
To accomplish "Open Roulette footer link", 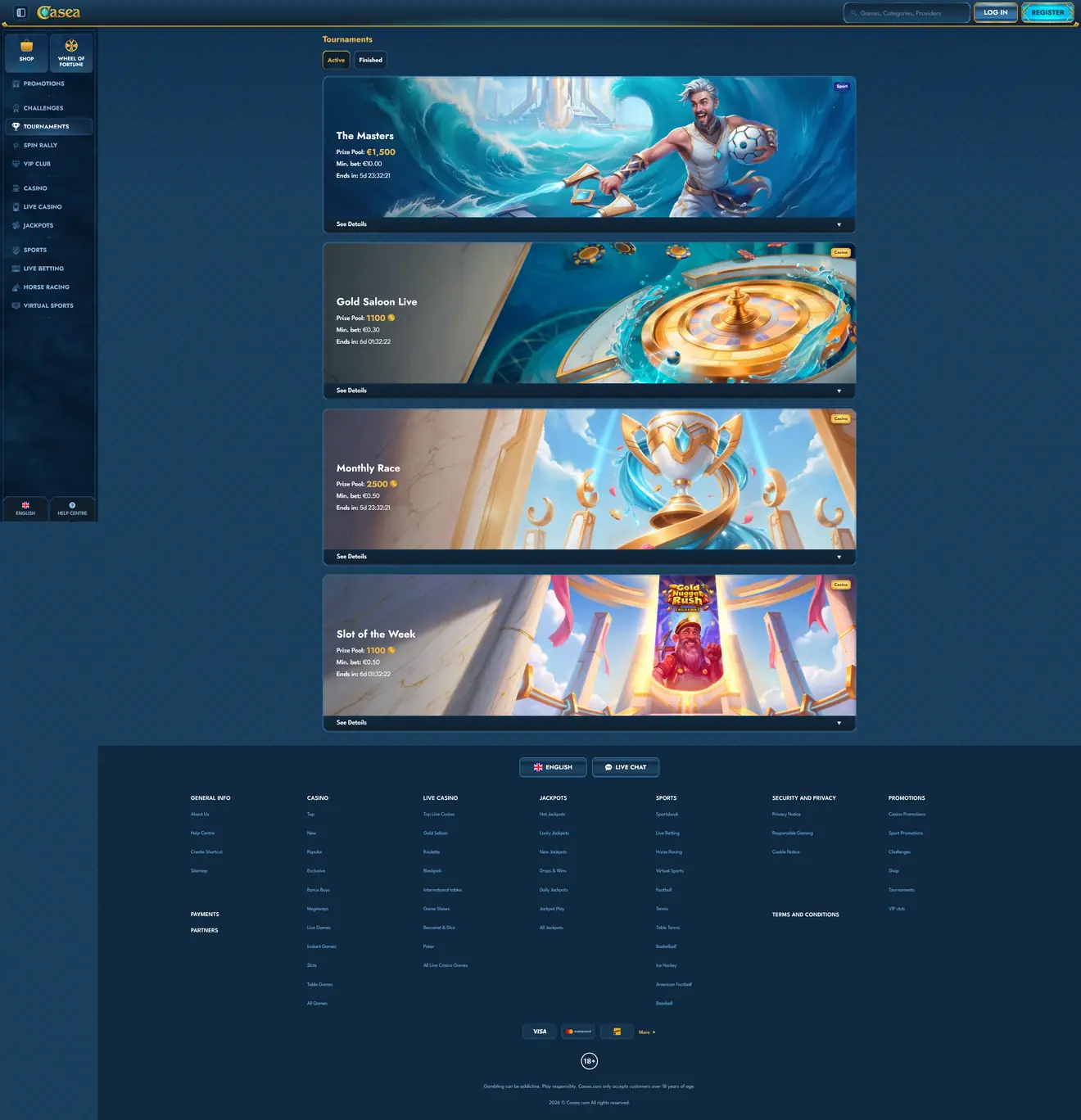I will pos(432,852).
